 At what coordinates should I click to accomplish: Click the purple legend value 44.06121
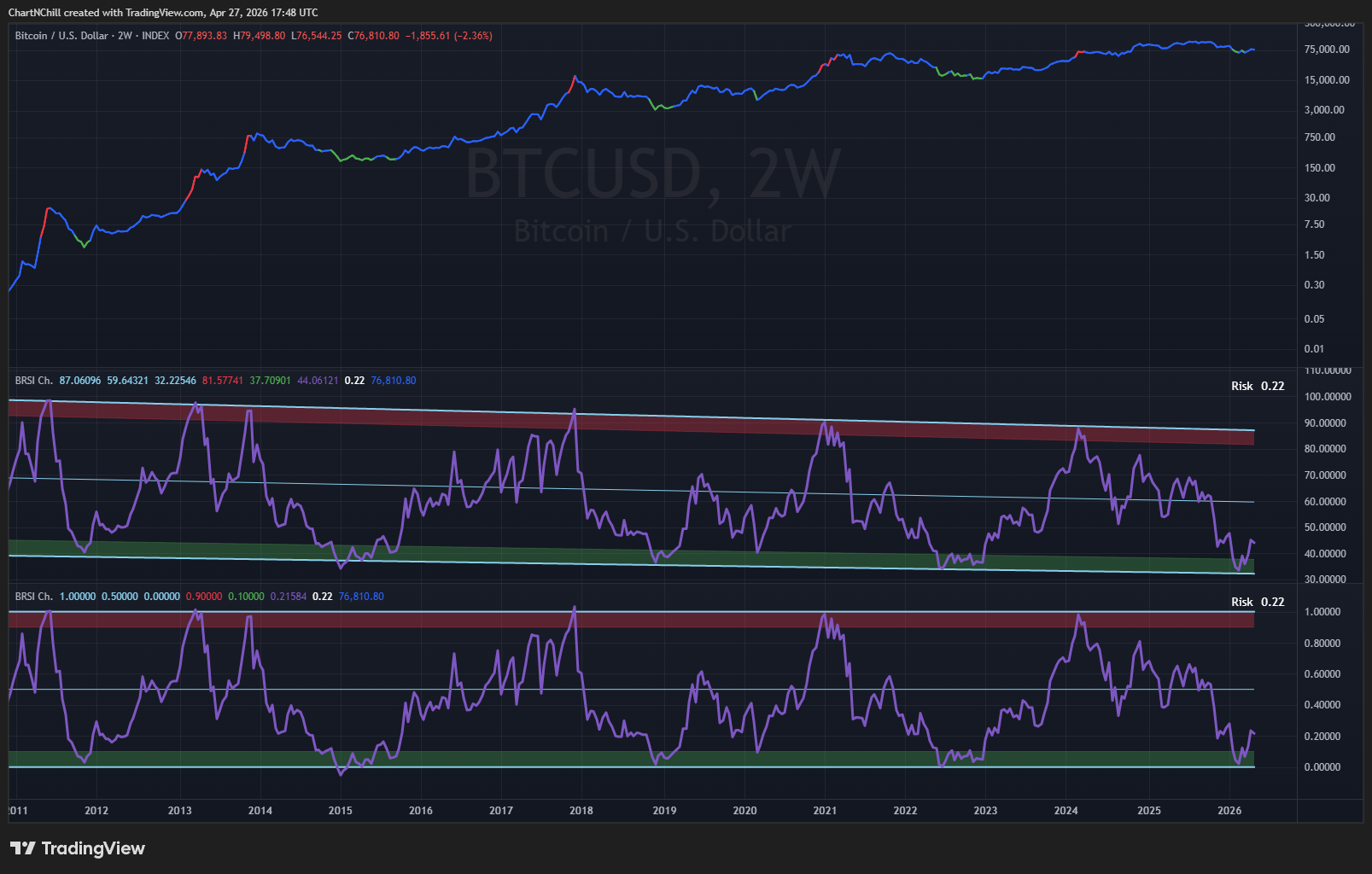(318, 381)
